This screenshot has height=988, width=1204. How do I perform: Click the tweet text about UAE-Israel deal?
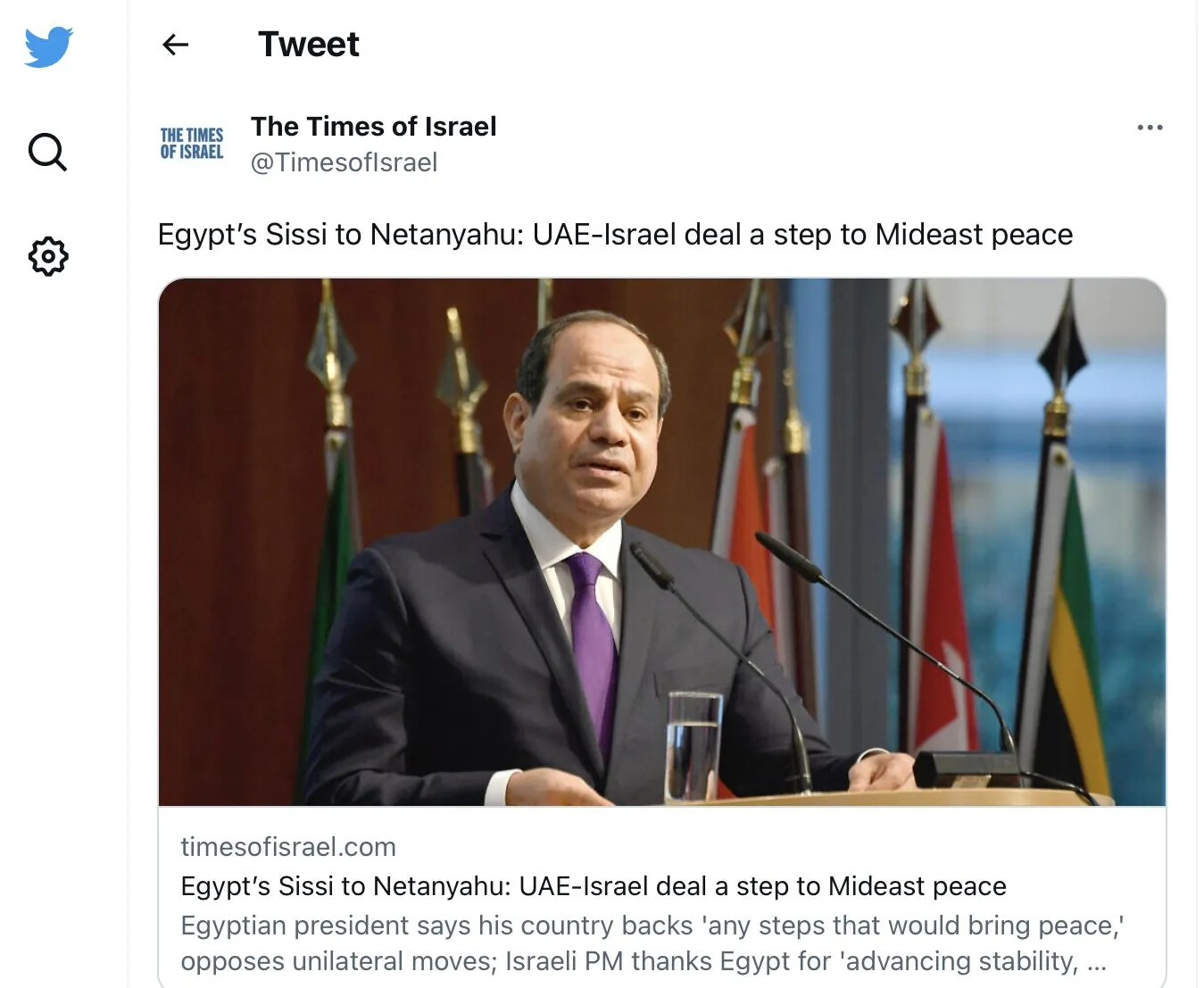click(615, 235)
